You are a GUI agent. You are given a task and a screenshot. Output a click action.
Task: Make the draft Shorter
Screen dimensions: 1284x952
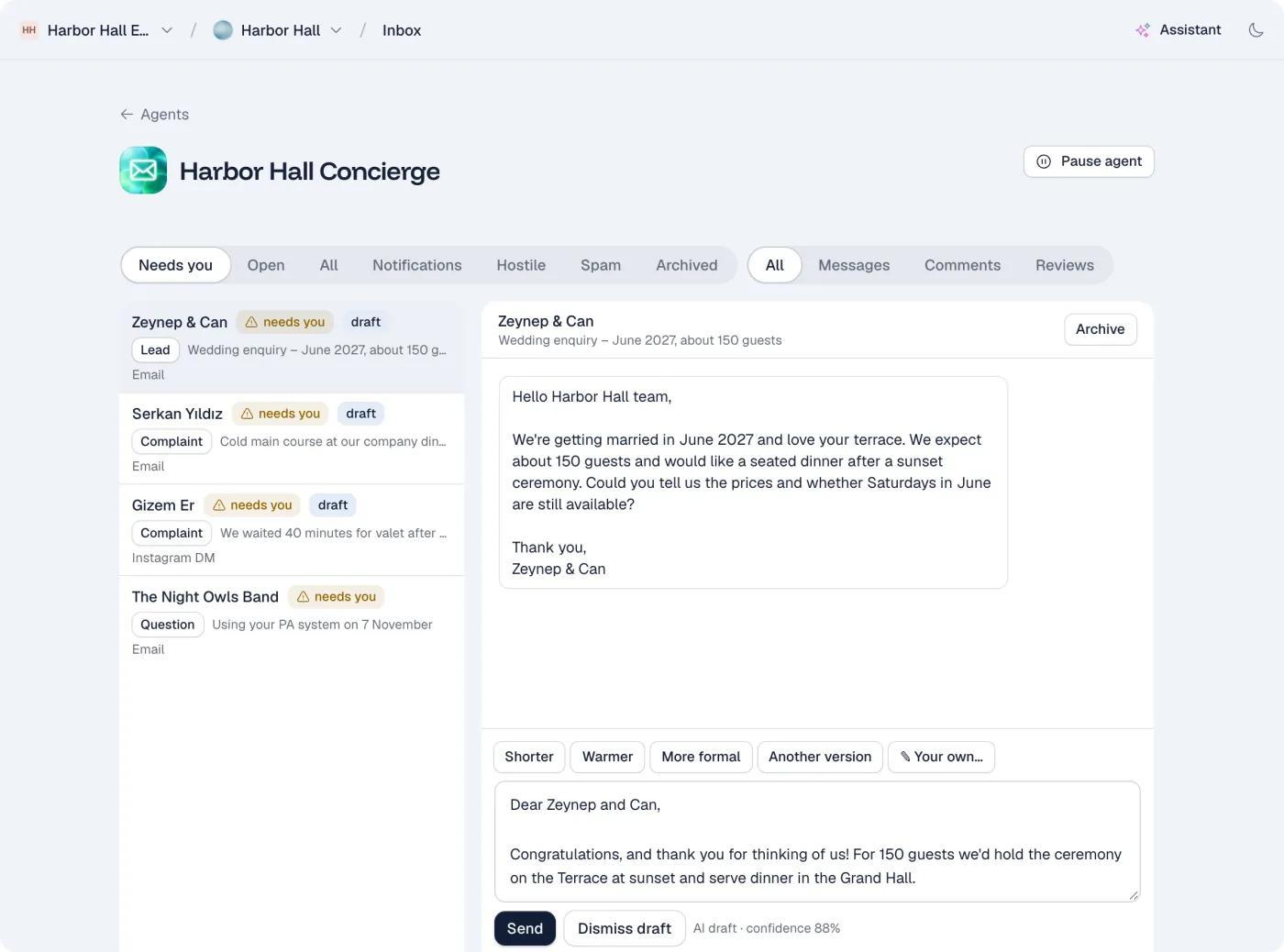(x=529, y=757)
